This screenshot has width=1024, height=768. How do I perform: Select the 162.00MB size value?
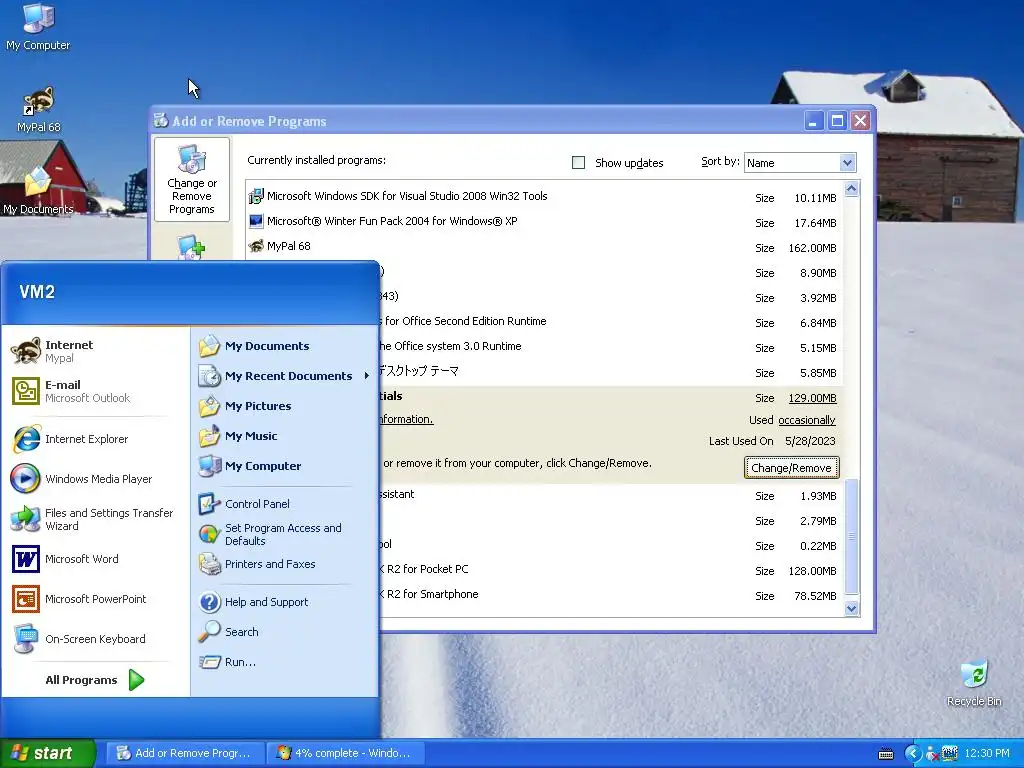coord(812,248)
